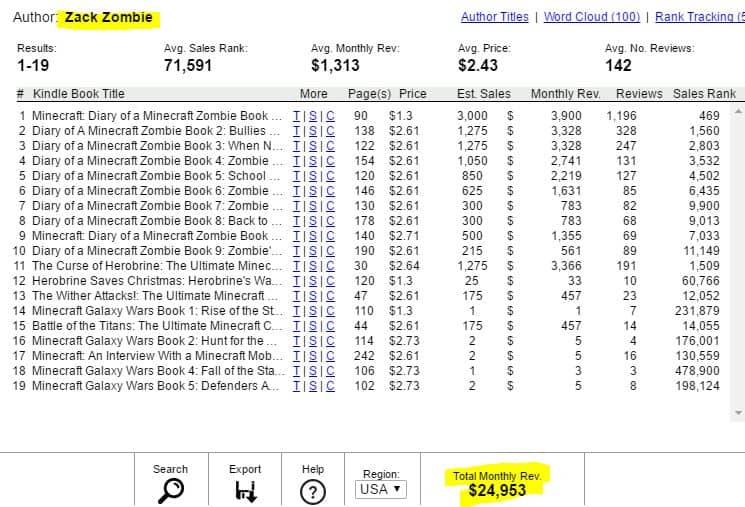Select 'Diary of a Minecraft Zombie Book 3' title
This screenshot has height=507, width=745.
click(x=157, y=146)
